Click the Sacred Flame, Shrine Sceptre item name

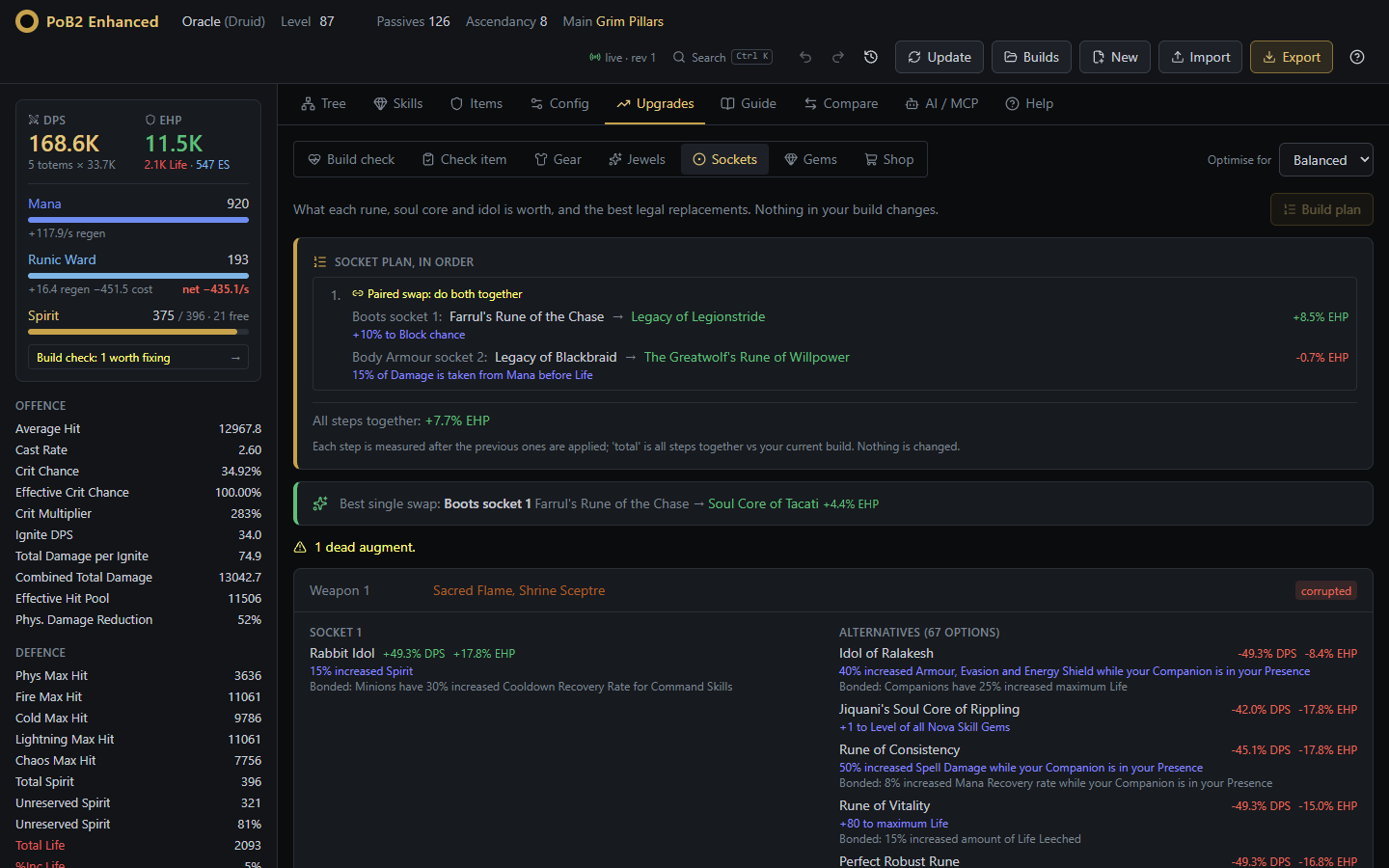click(519, 590)
